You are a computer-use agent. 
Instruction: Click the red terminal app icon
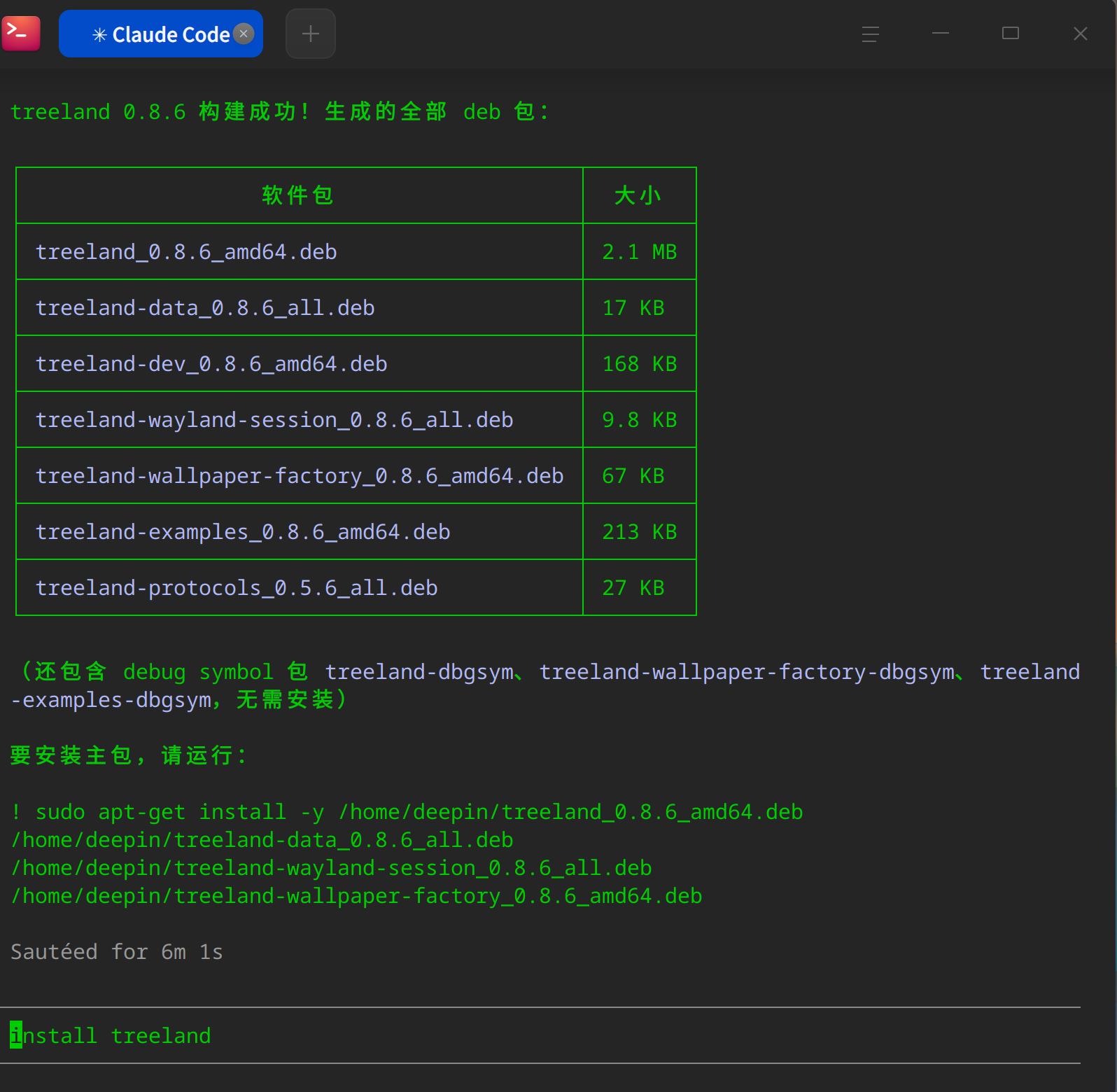(21, 33)
